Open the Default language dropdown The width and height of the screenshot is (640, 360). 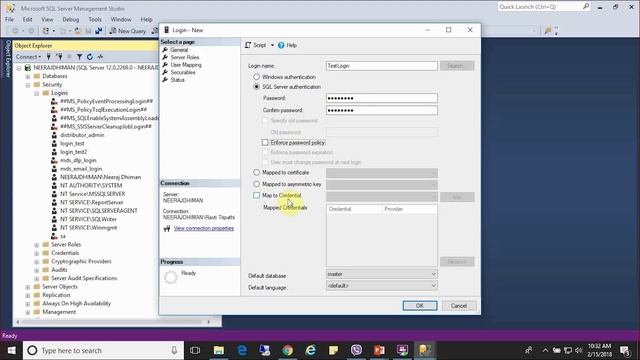(x=382, y=286)
